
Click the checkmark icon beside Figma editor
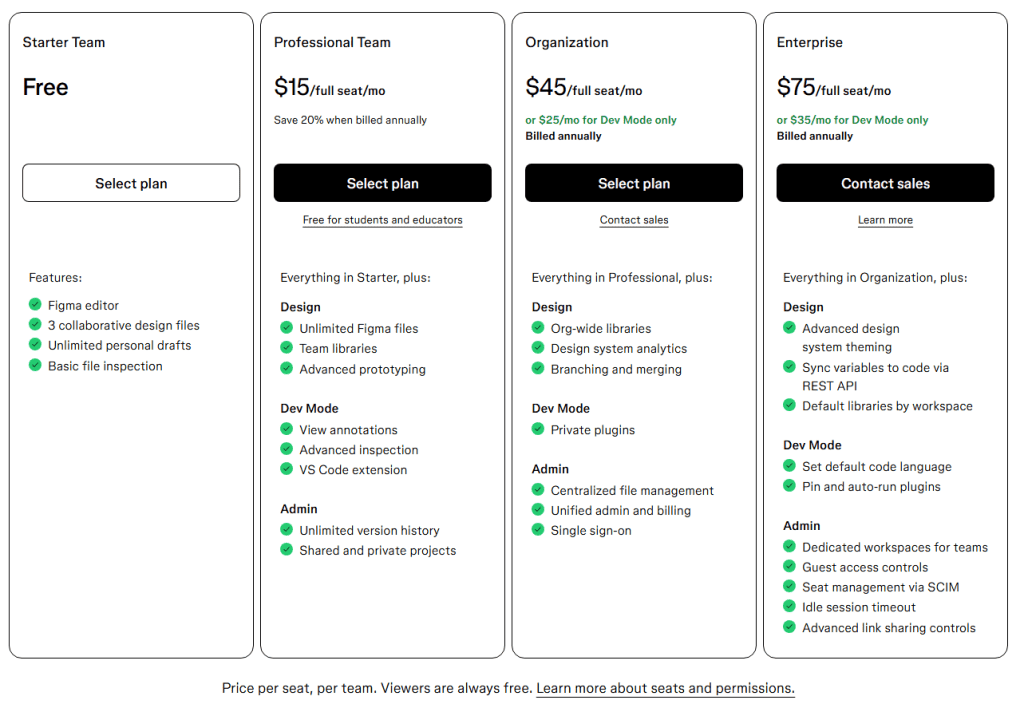[35, 305]
